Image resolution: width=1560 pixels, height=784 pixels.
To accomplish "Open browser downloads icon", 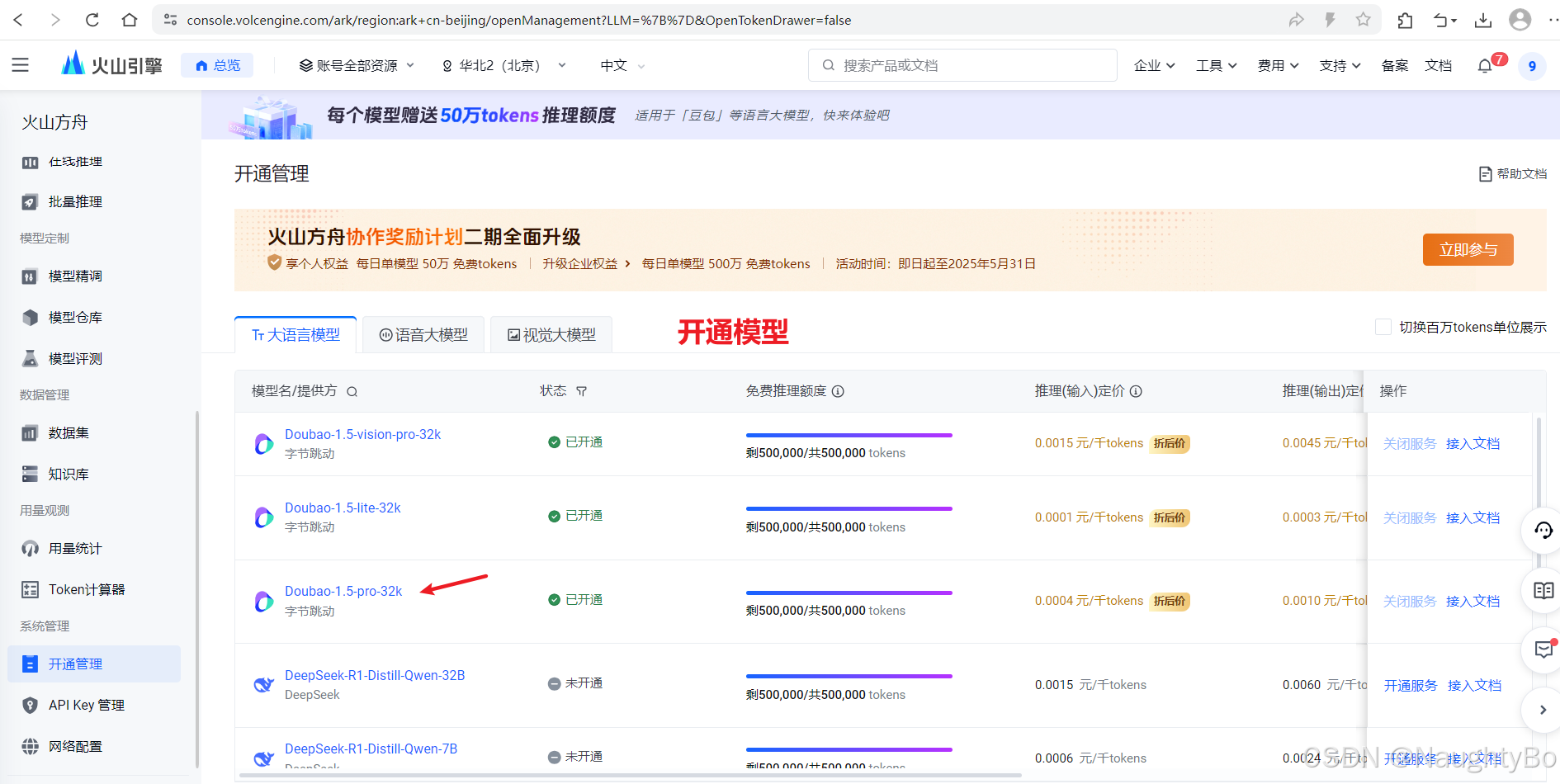I will coord(1483,20).
